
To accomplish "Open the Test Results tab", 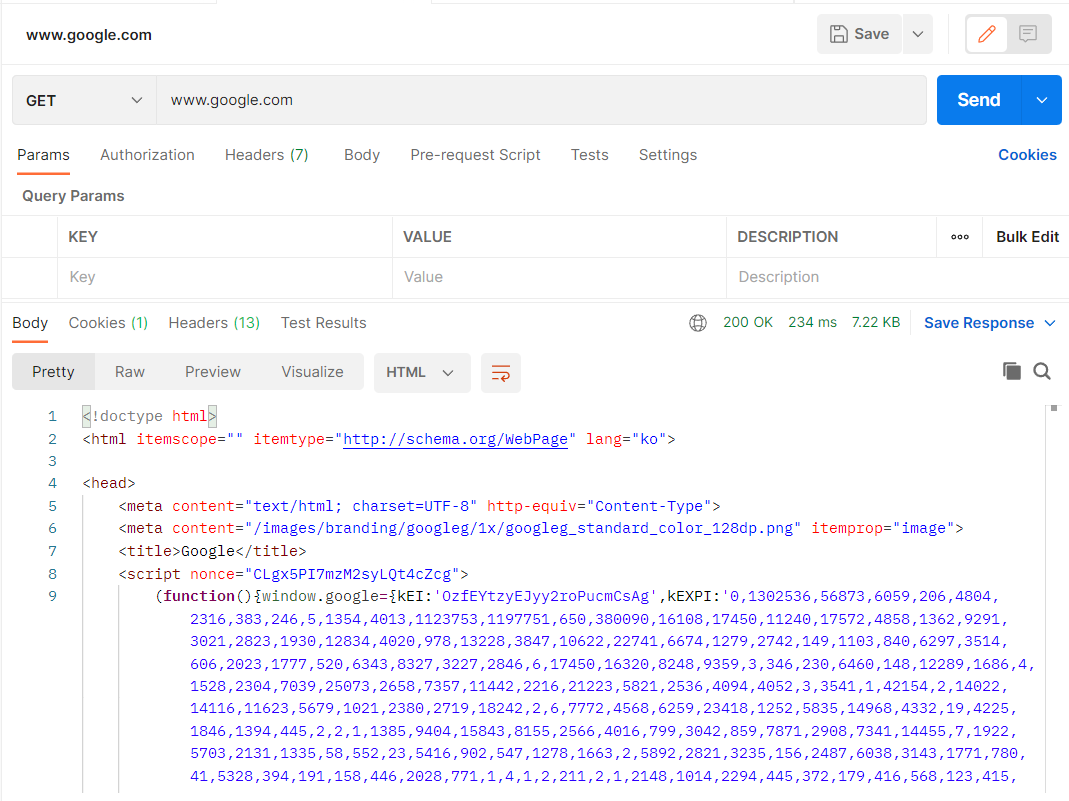I will (324, 323).
